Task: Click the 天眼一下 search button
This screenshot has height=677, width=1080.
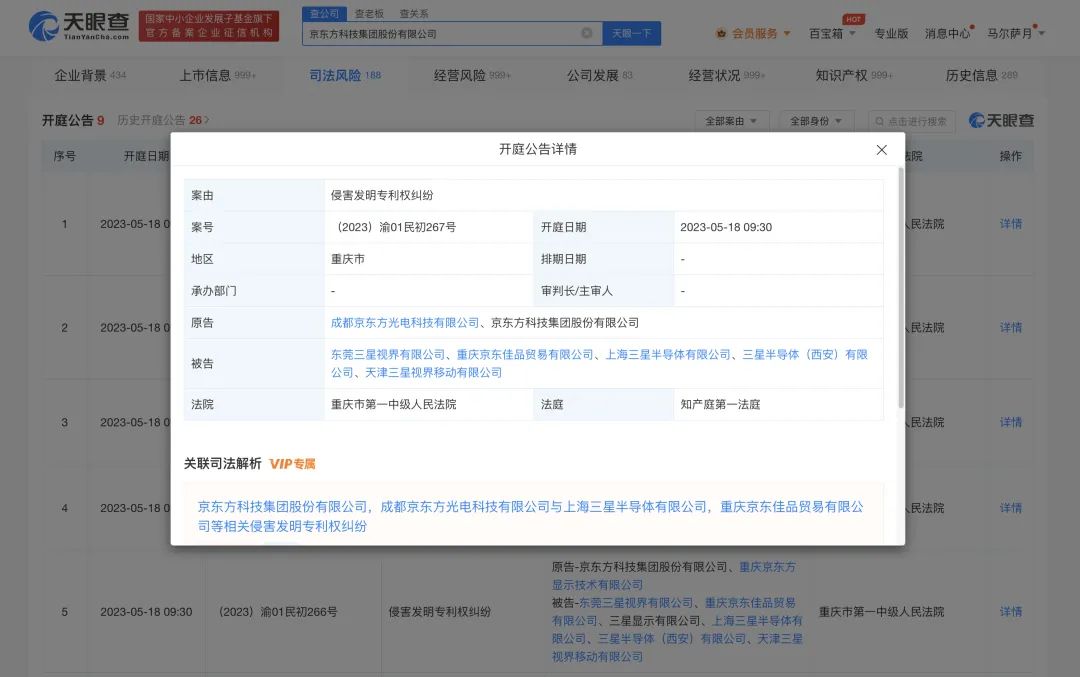Action: coord(632,33)
